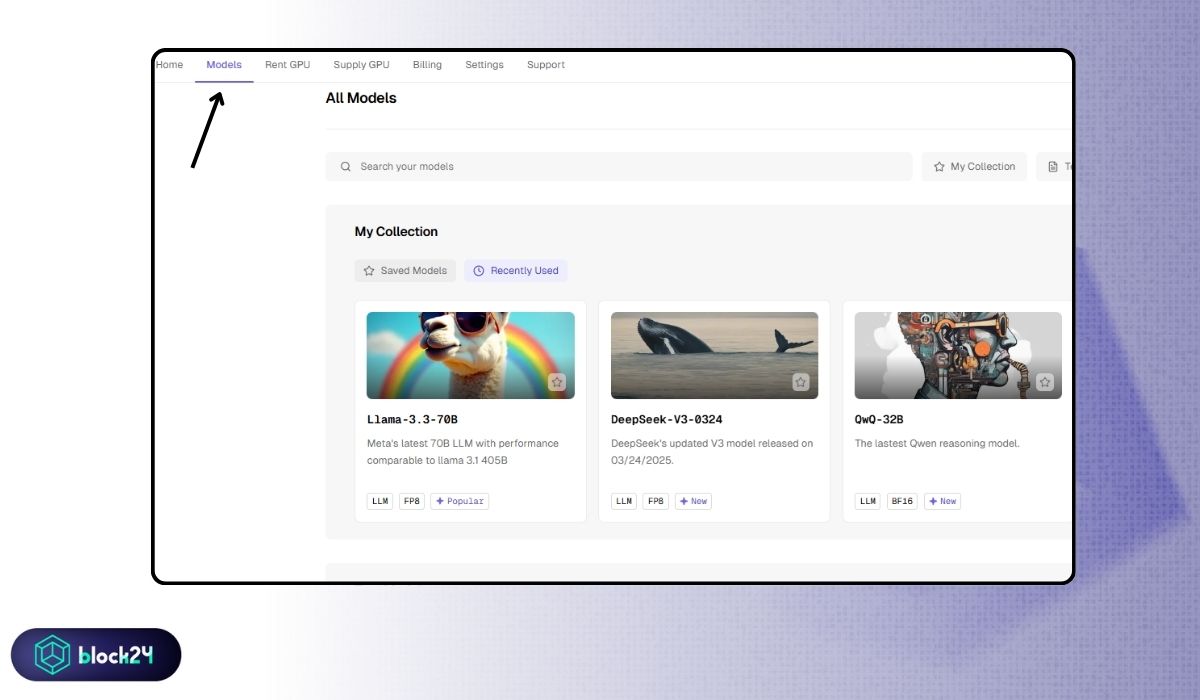This screenshot has width=1200, height=700.
Task: Select the Recently Used filter
Action: tap(516, 271)
